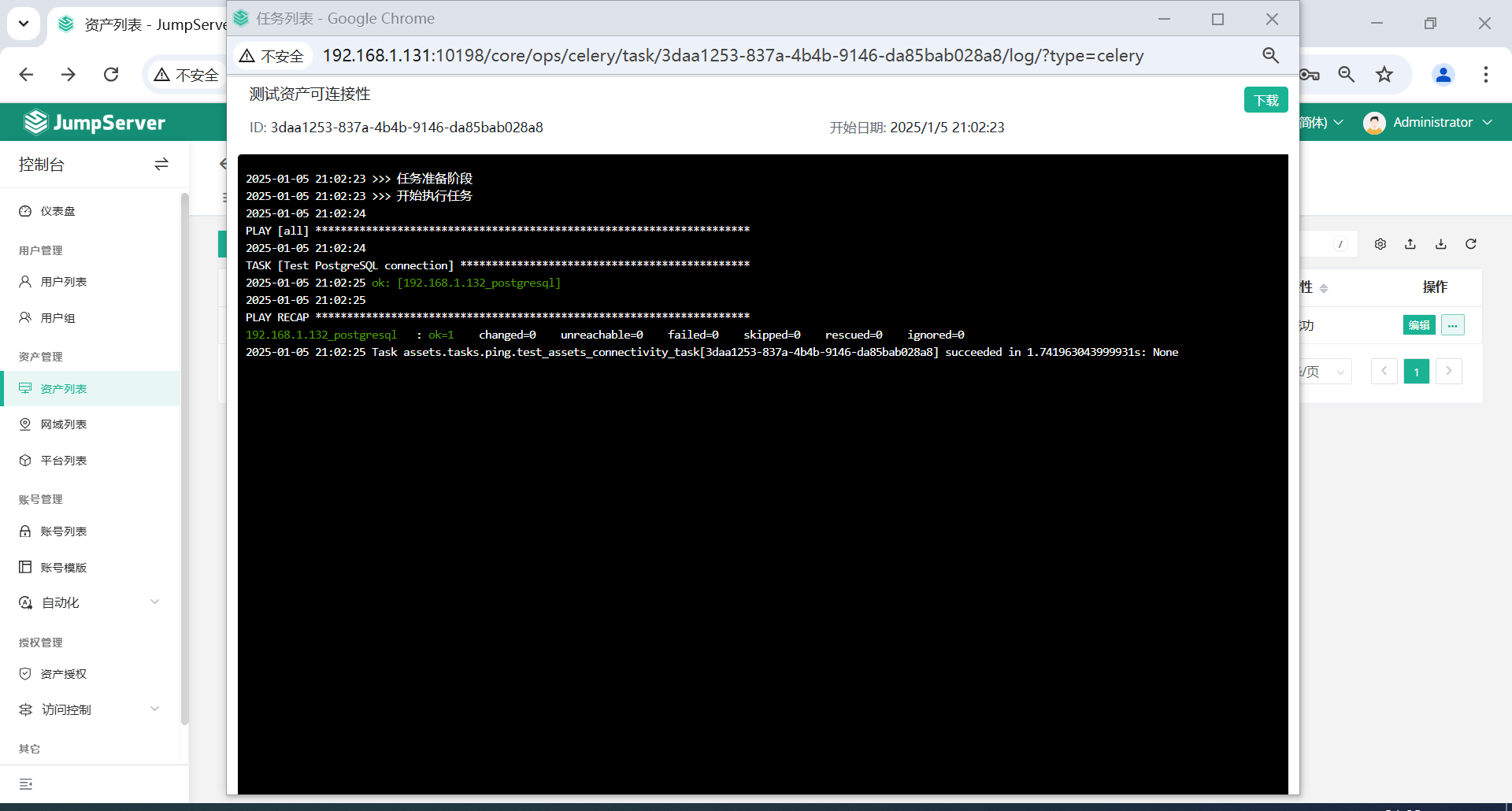Viewport: 1512px width, 811px height.
Task: Open the Chrome tab search dropdown
Action: [x=24, y=24]
